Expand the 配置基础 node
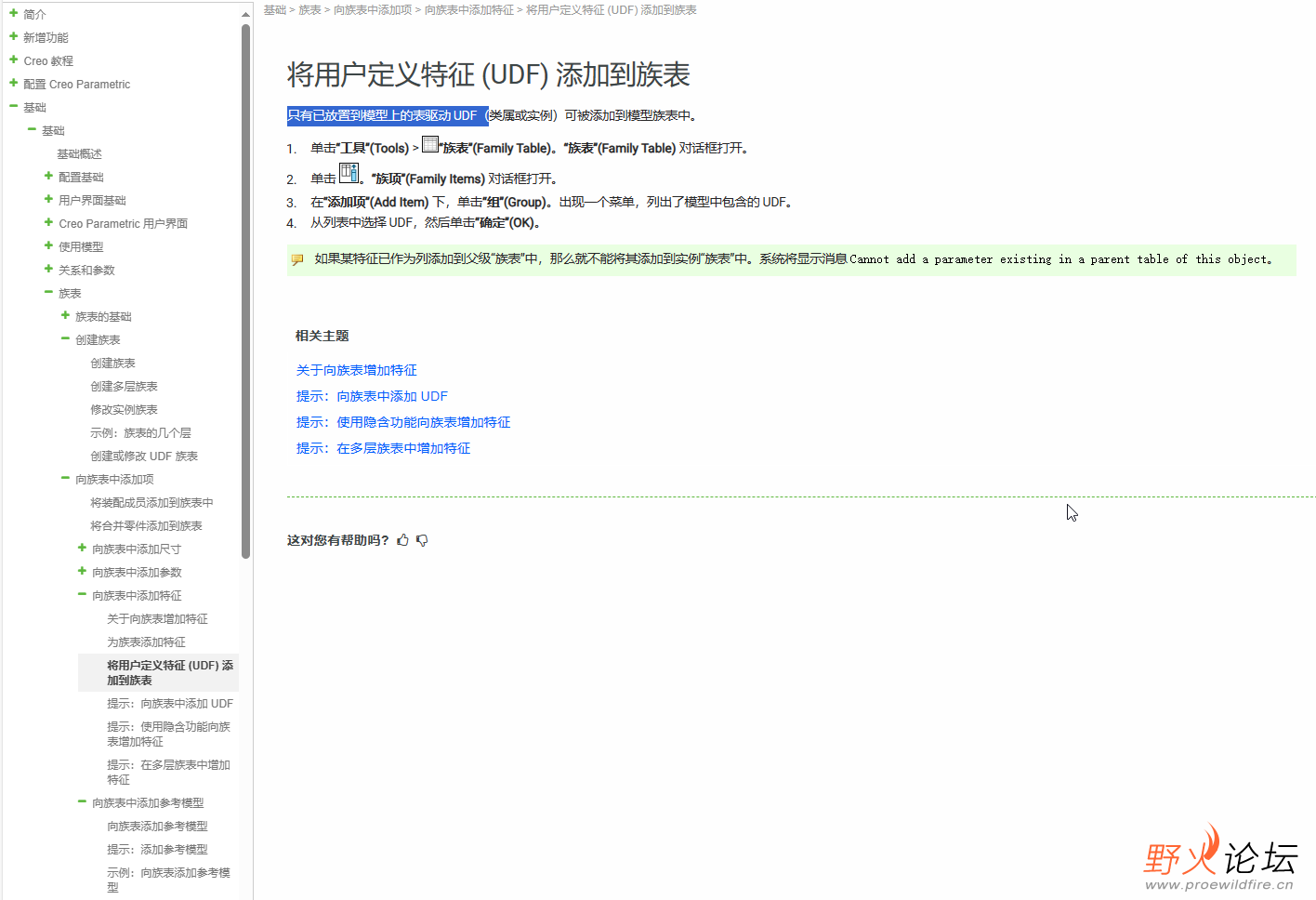 pyautogui.click(x=48, y=176)
